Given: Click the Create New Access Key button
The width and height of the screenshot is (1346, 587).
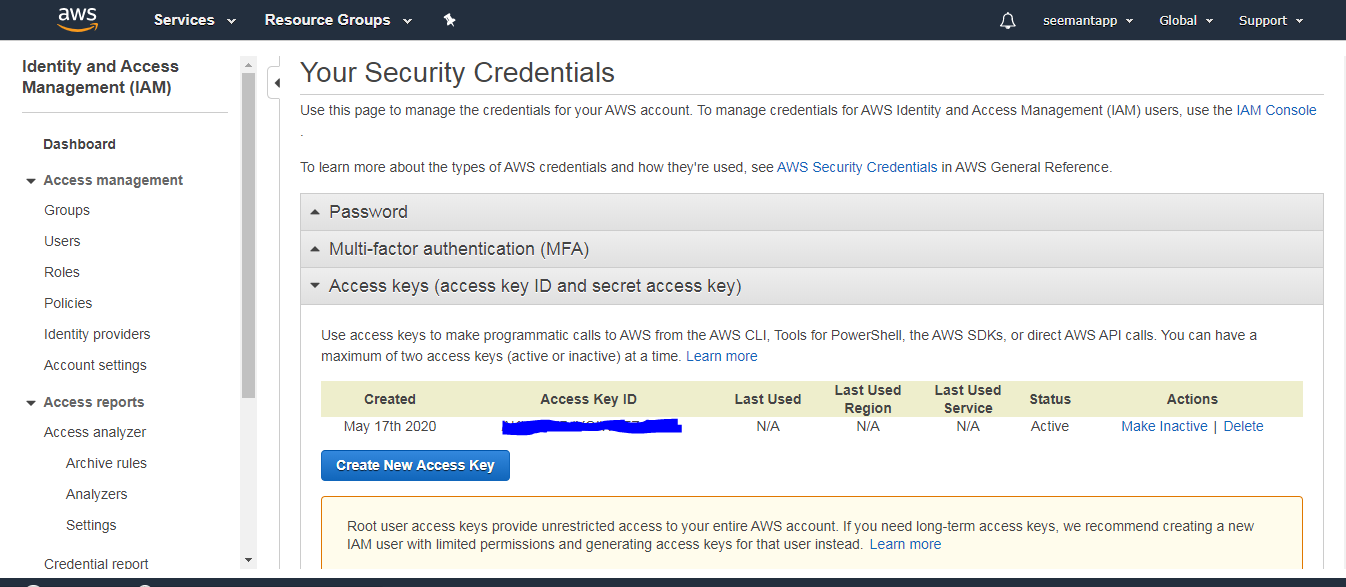Looking at the screenshot, I should (x=415, y=465).
